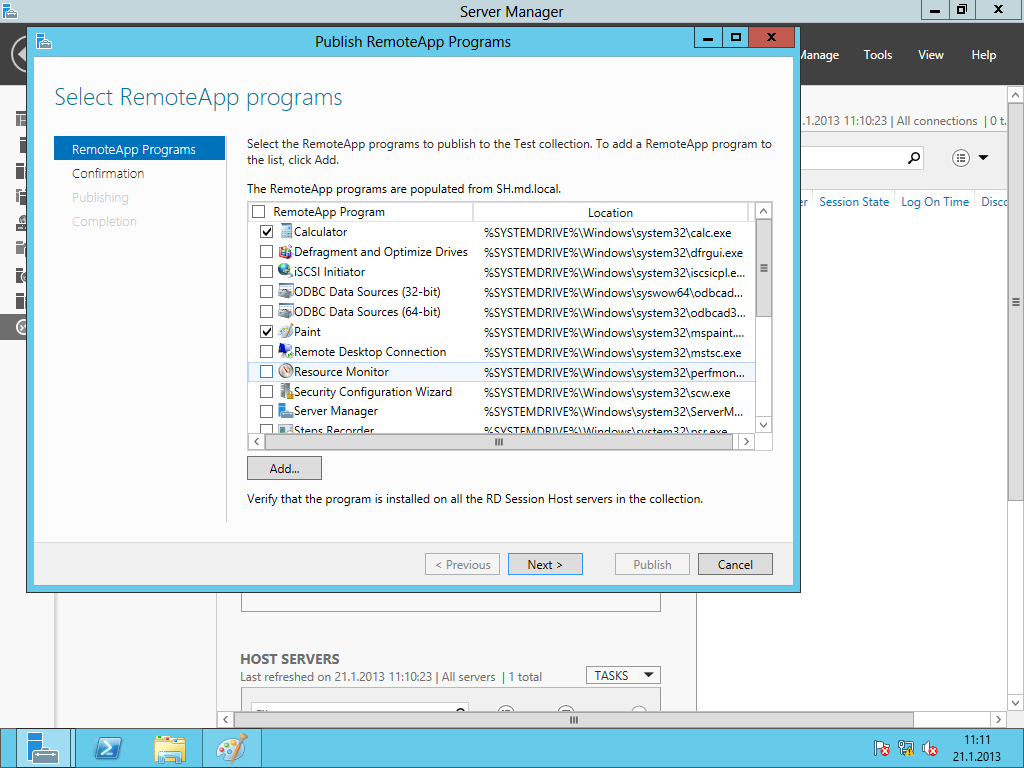Click the search magnifier icon in Server Manager
The height and width of the screenshot is (768, 1024).
[x=913, y=158]
